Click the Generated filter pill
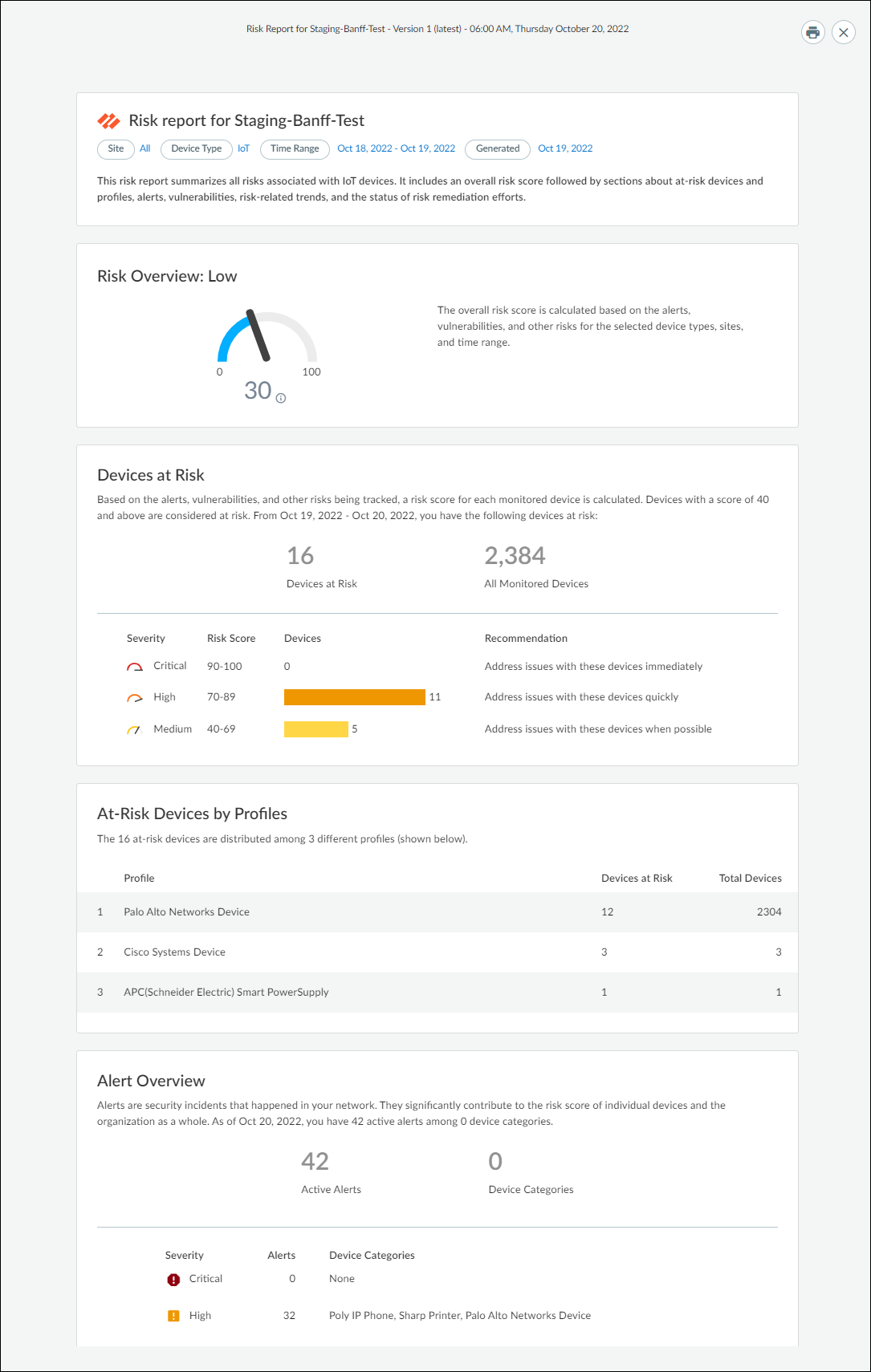The width and height of the screenshot is (871, 1372). tap(497, 148)
